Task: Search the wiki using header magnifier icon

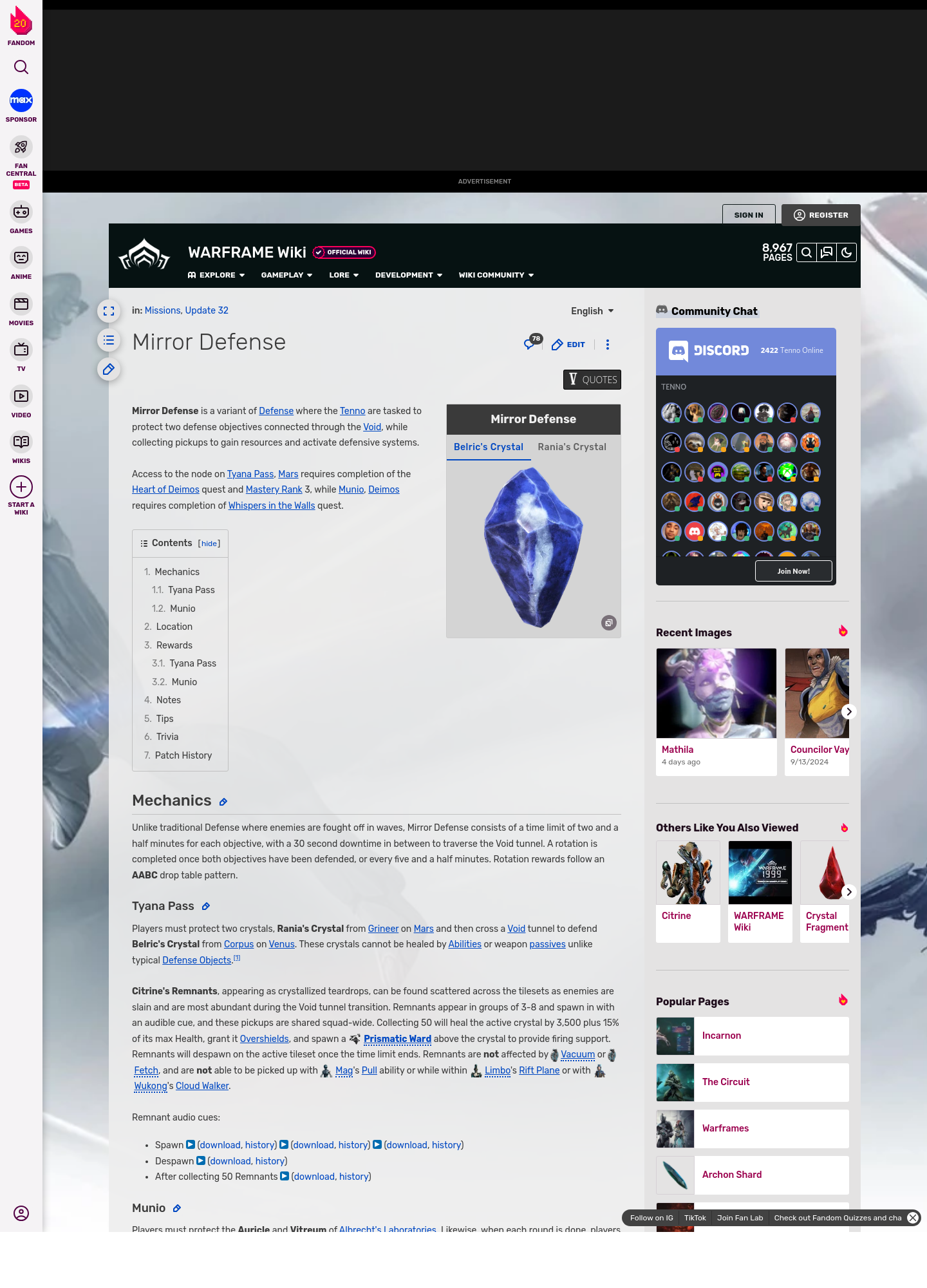Action: (807, 252)
